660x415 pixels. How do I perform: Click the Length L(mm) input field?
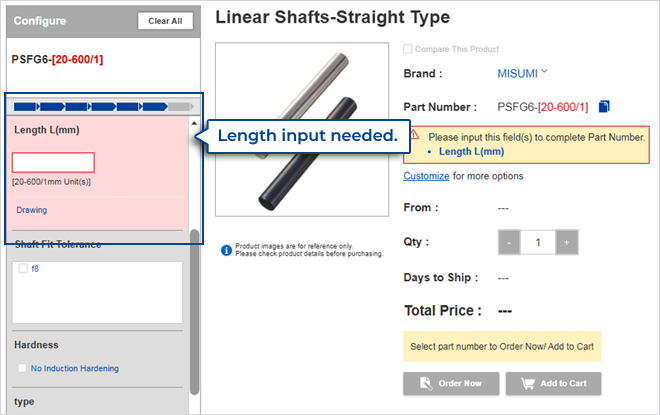(x=53, y=162)
